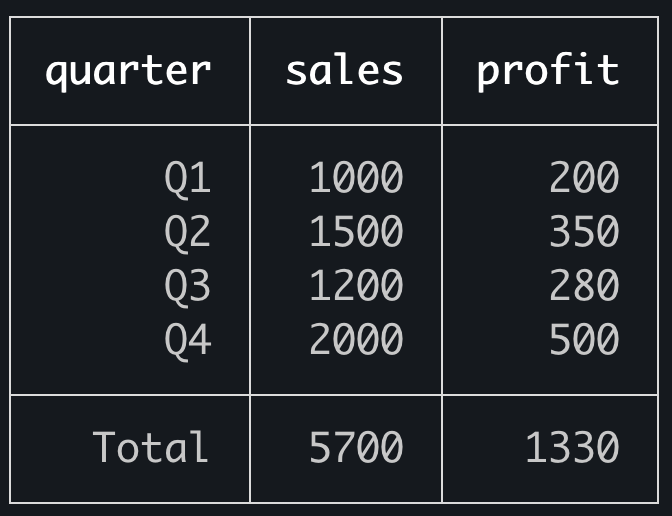The width and height of the screenshot is (672, 516).
Task: Select the 200 profit value
Action: click(x=584, y=178)
